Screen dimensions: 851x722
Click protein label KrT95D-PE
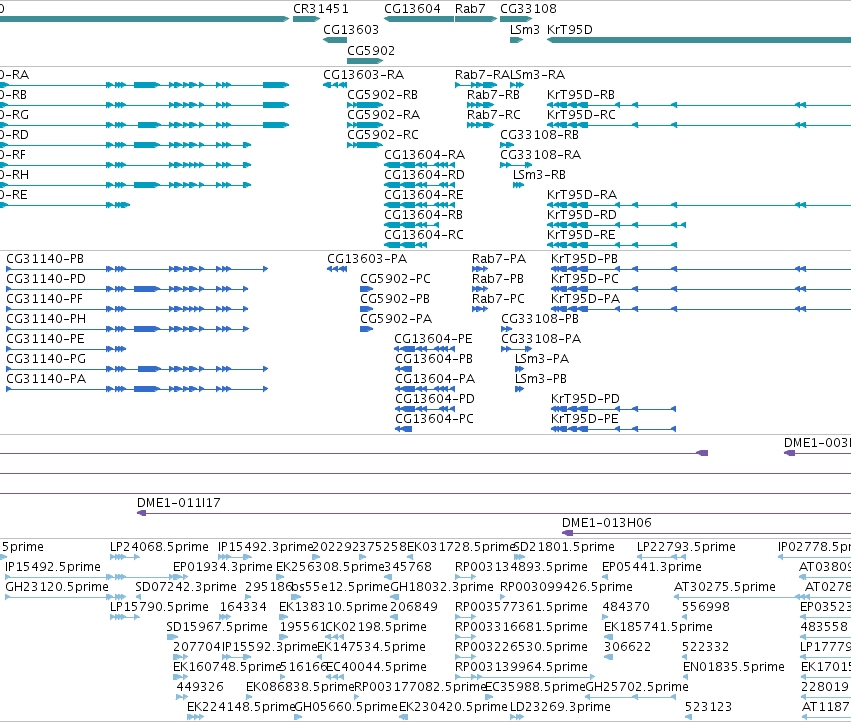pos(585,419)
